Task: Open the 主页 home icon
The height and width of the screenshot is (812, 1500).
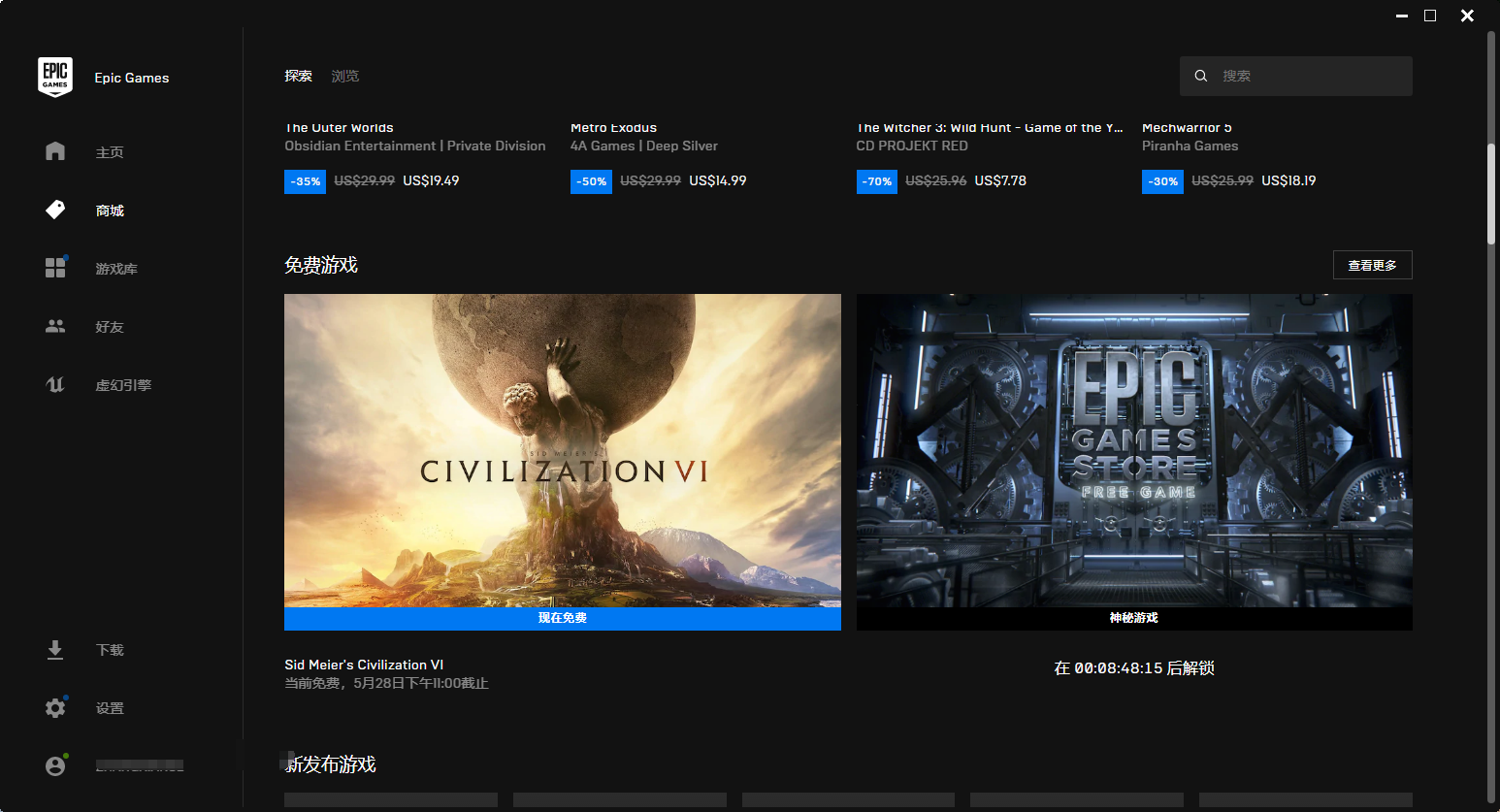Action: click(55, 151)
